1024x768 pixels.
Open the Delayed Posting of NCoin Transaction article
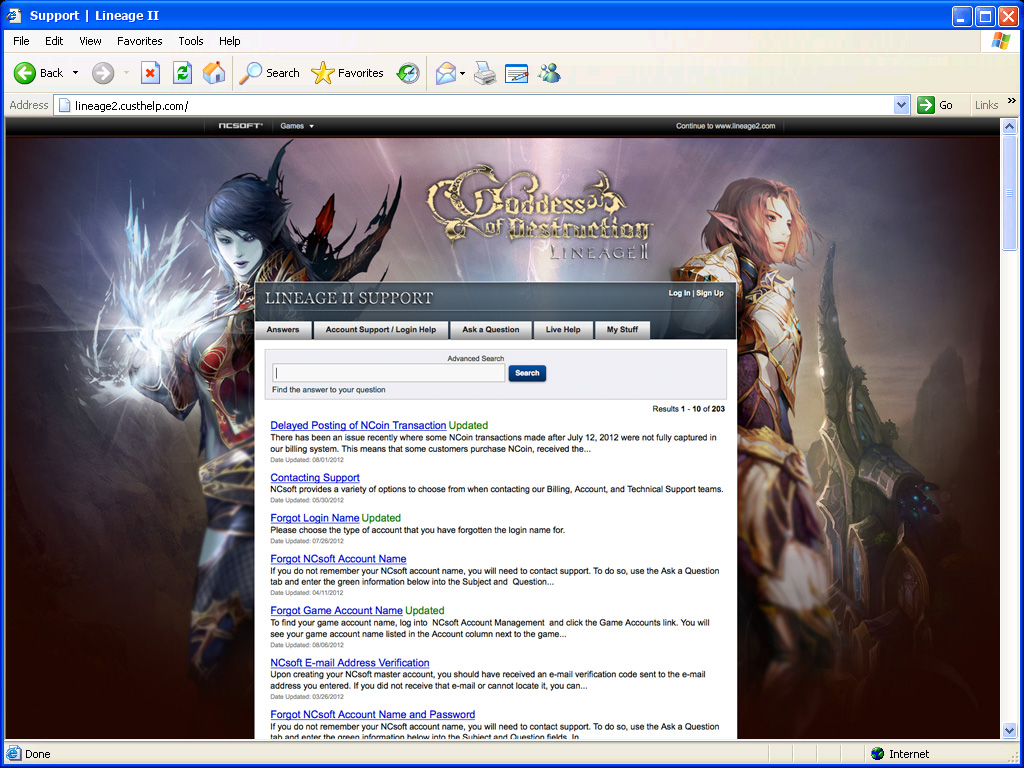(358, 425)
